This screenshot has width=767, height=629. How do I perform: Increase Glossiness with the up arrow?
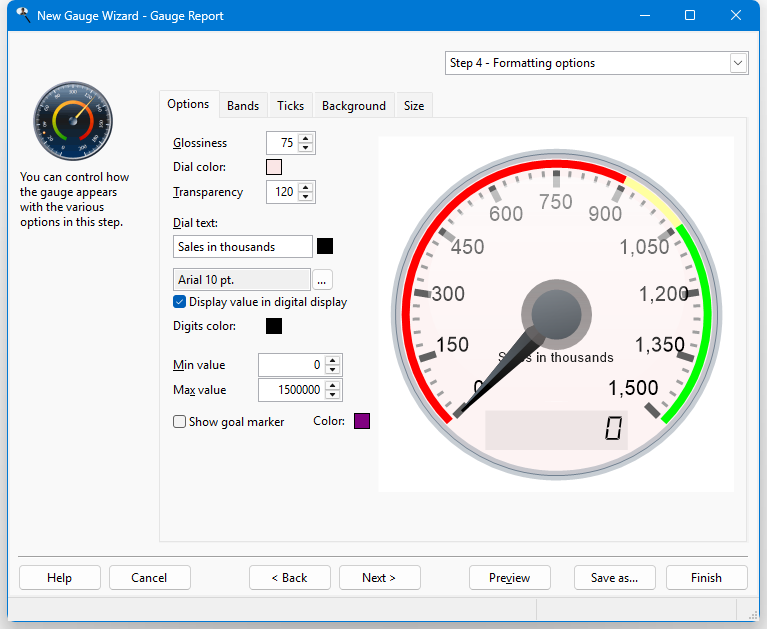click(x=306, y=138)
